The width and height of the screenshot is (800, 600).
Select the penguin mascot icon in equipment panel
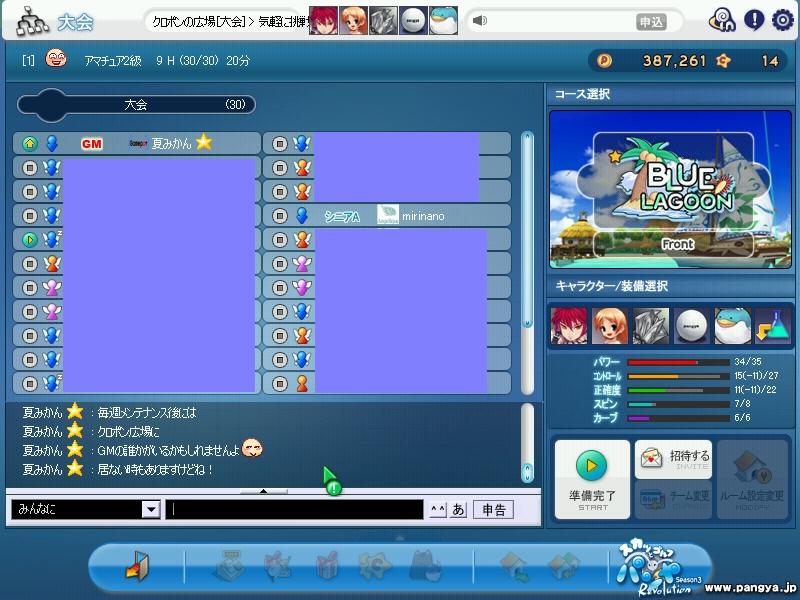tap(732, 326)
